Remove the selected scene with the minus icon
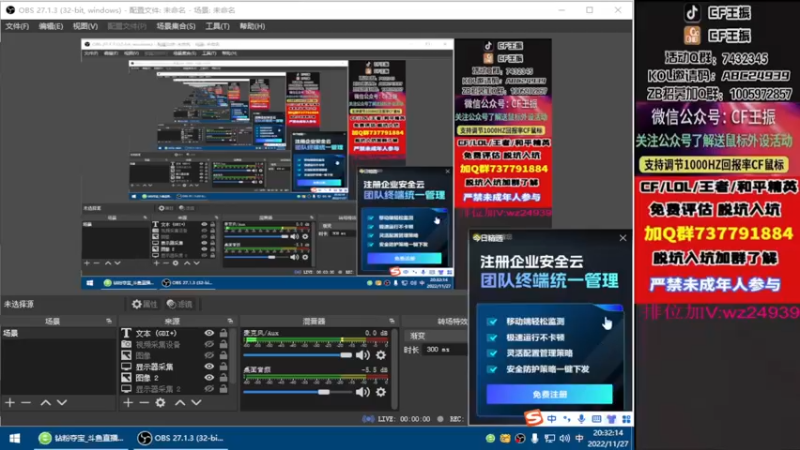This screenshot has height=450, width=800. (x=26, y=403)
